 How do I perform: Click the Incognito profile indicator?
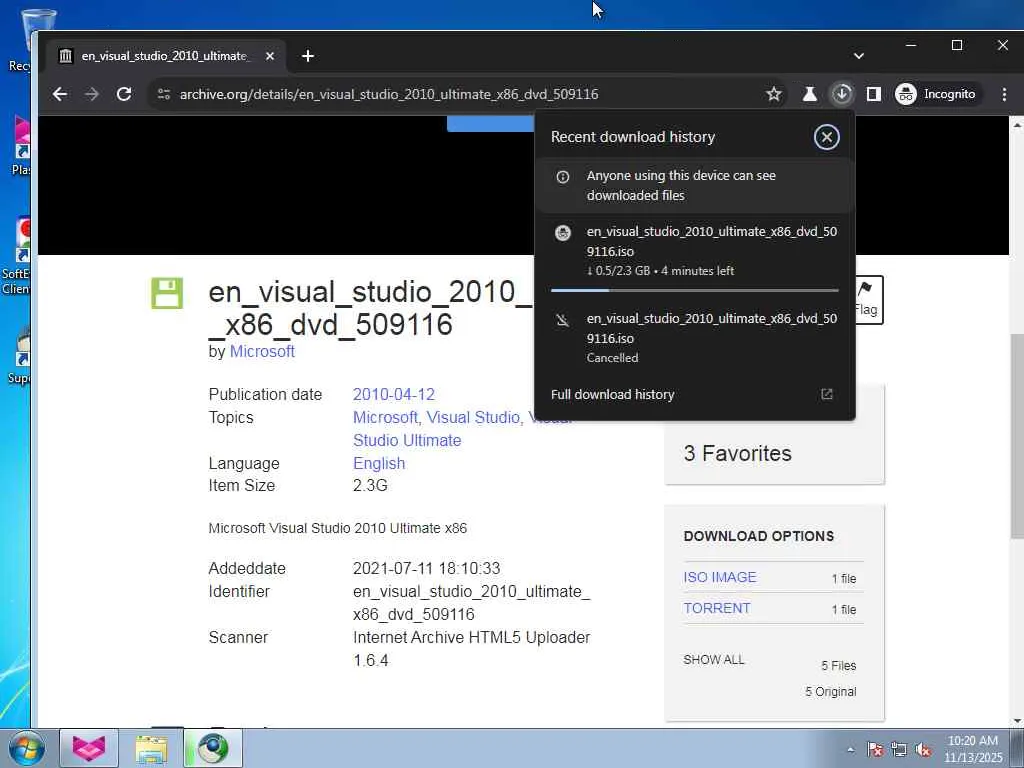936,94
